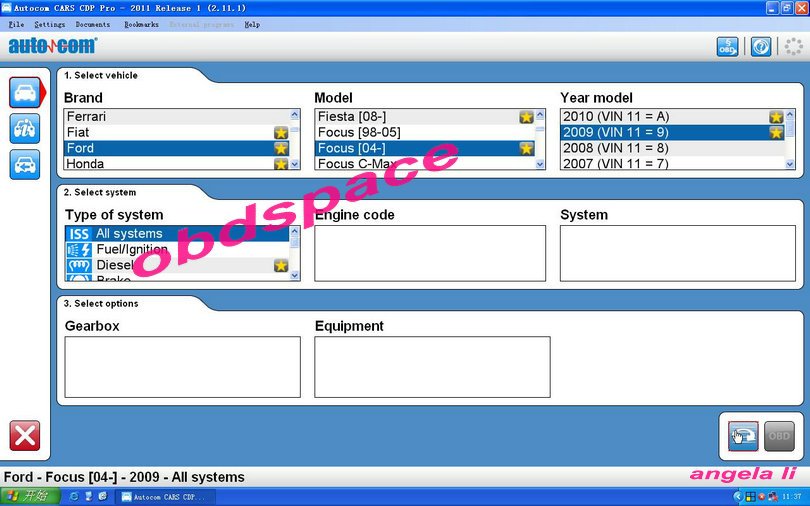
Task: Select 2010 (VIN 11 = A) year
Action: [672, 117]
